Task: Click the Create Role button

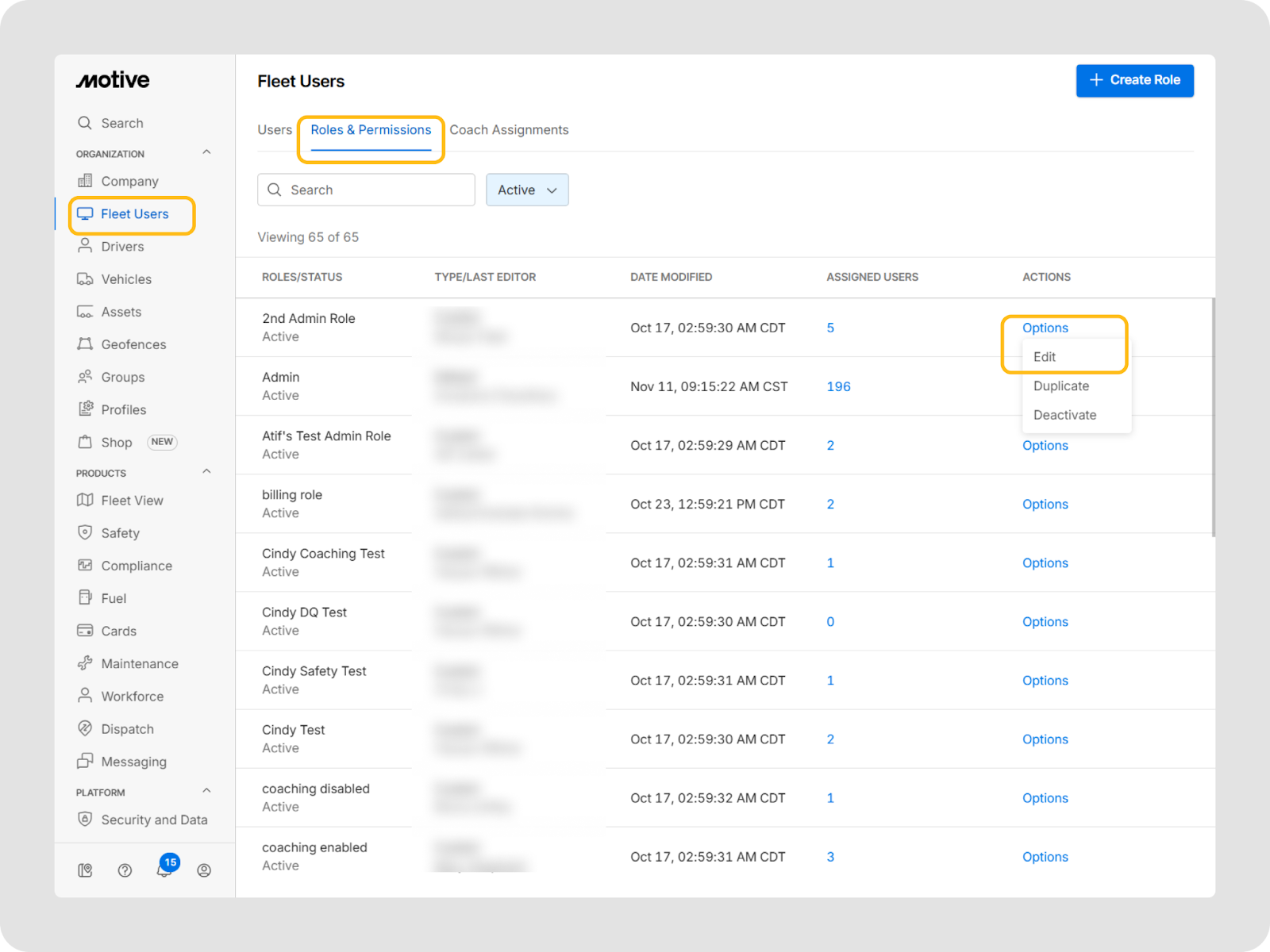Action: coord(1134,80)
